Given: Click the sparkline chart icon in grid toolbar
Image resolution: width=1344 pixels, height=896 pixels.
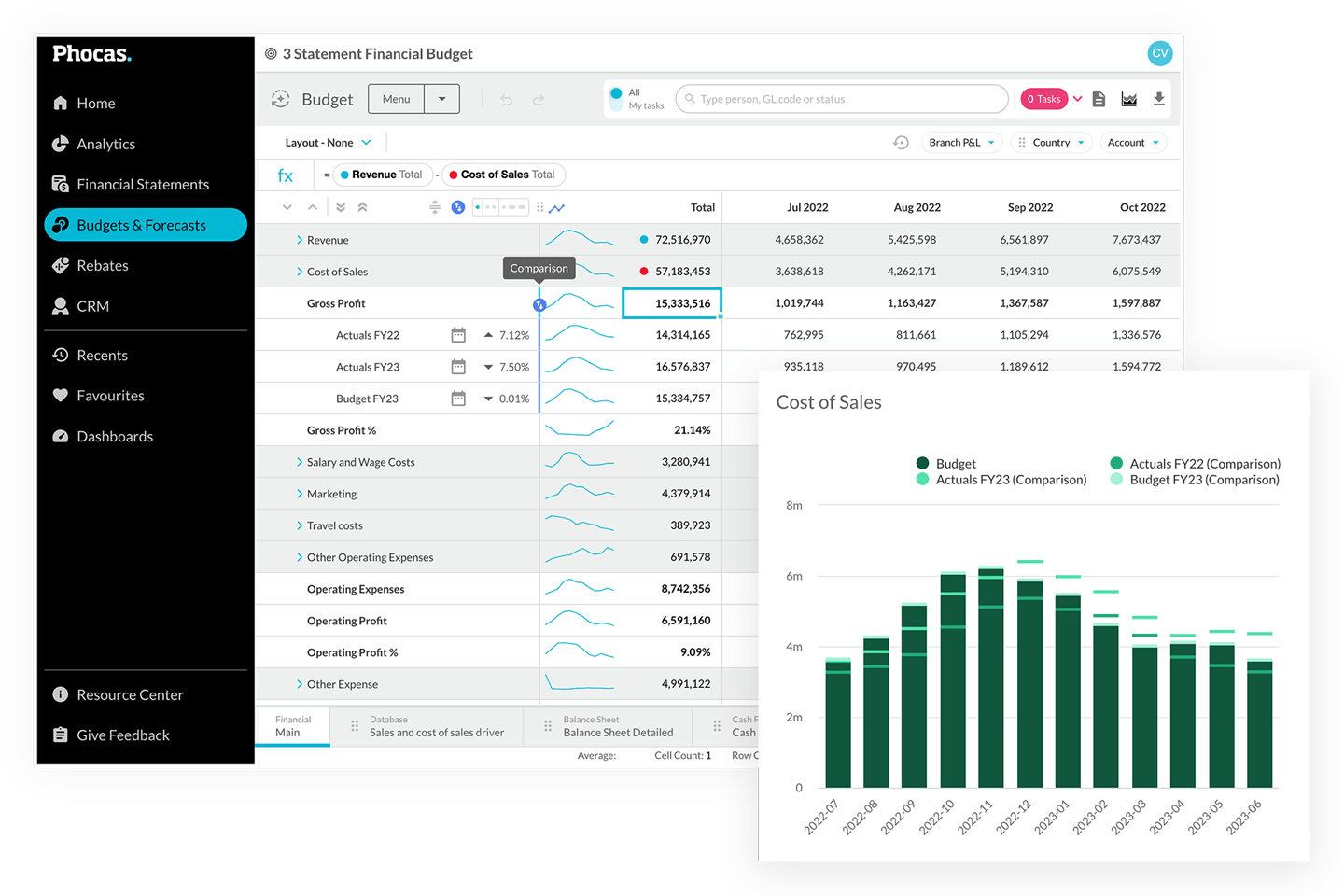Looking at the screenshot, I should (557, 207).
